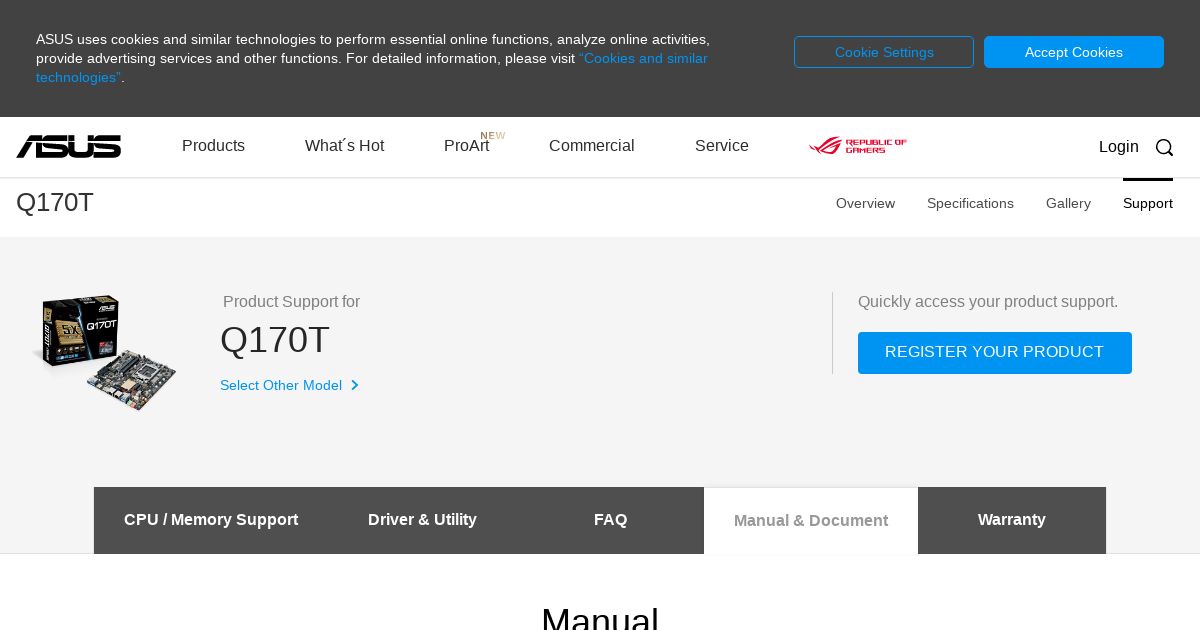Image resolution: width=1200 pixels, height=630 pixels.
Task: Select the Manual & Document tab
Action: (811, 520)
